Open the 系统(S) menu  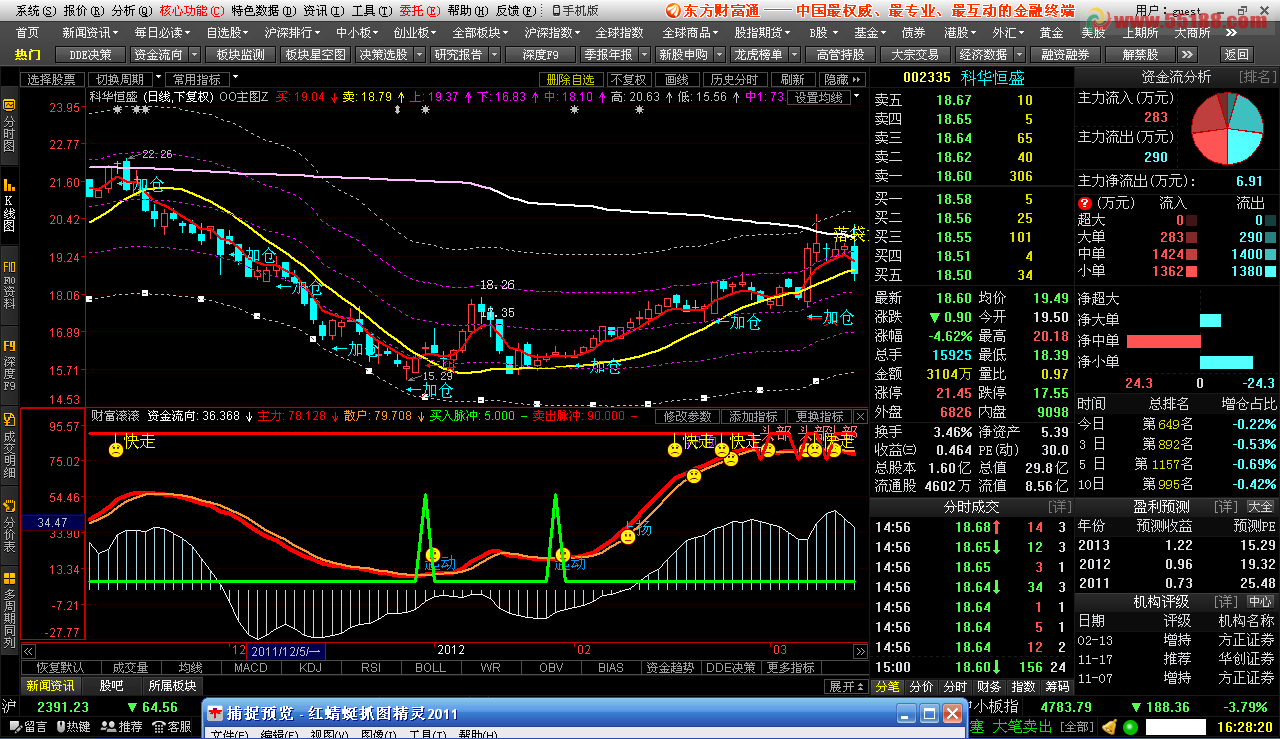(35, 10)
